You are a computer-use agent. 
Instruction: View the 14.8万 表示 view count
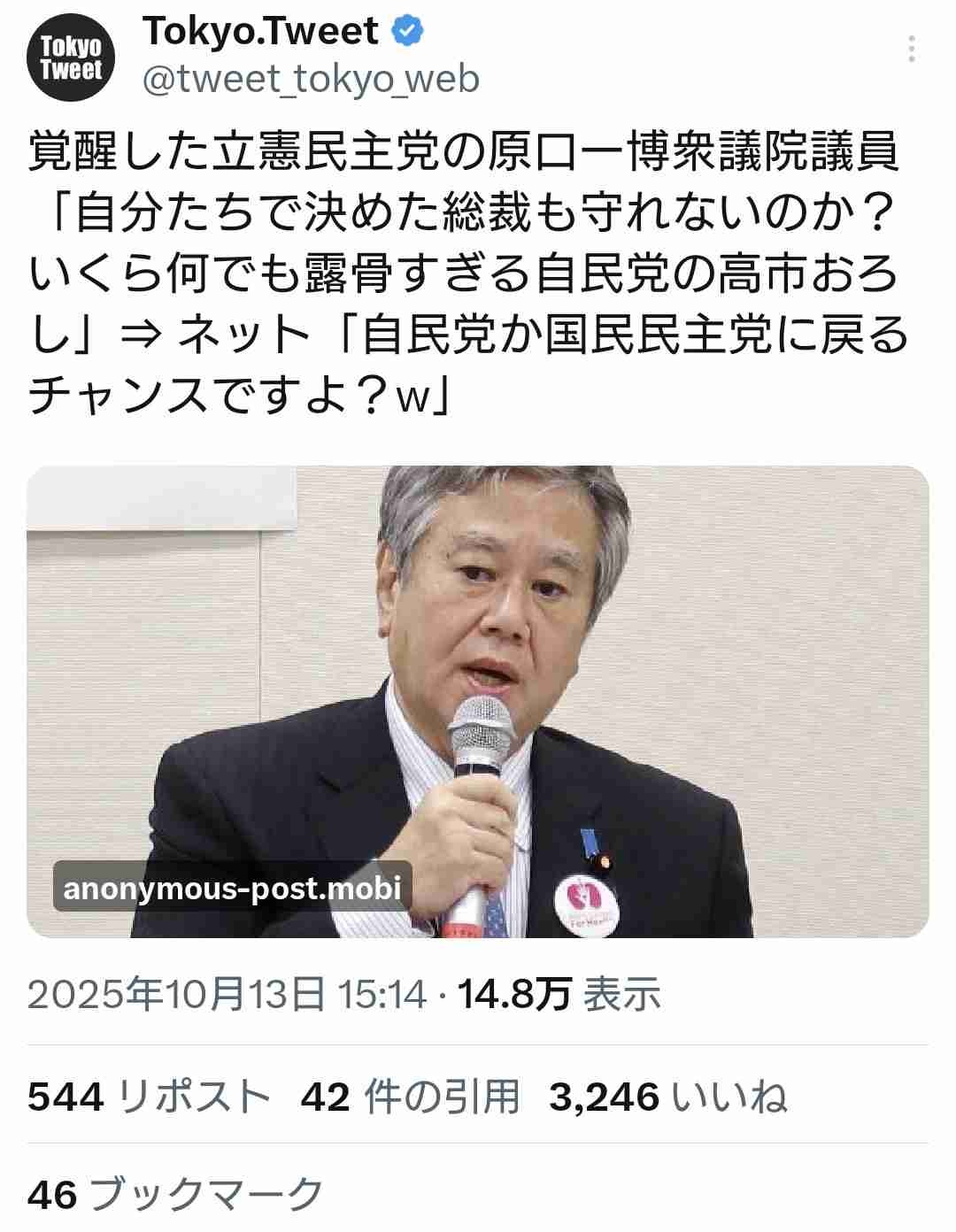point(559,994)
